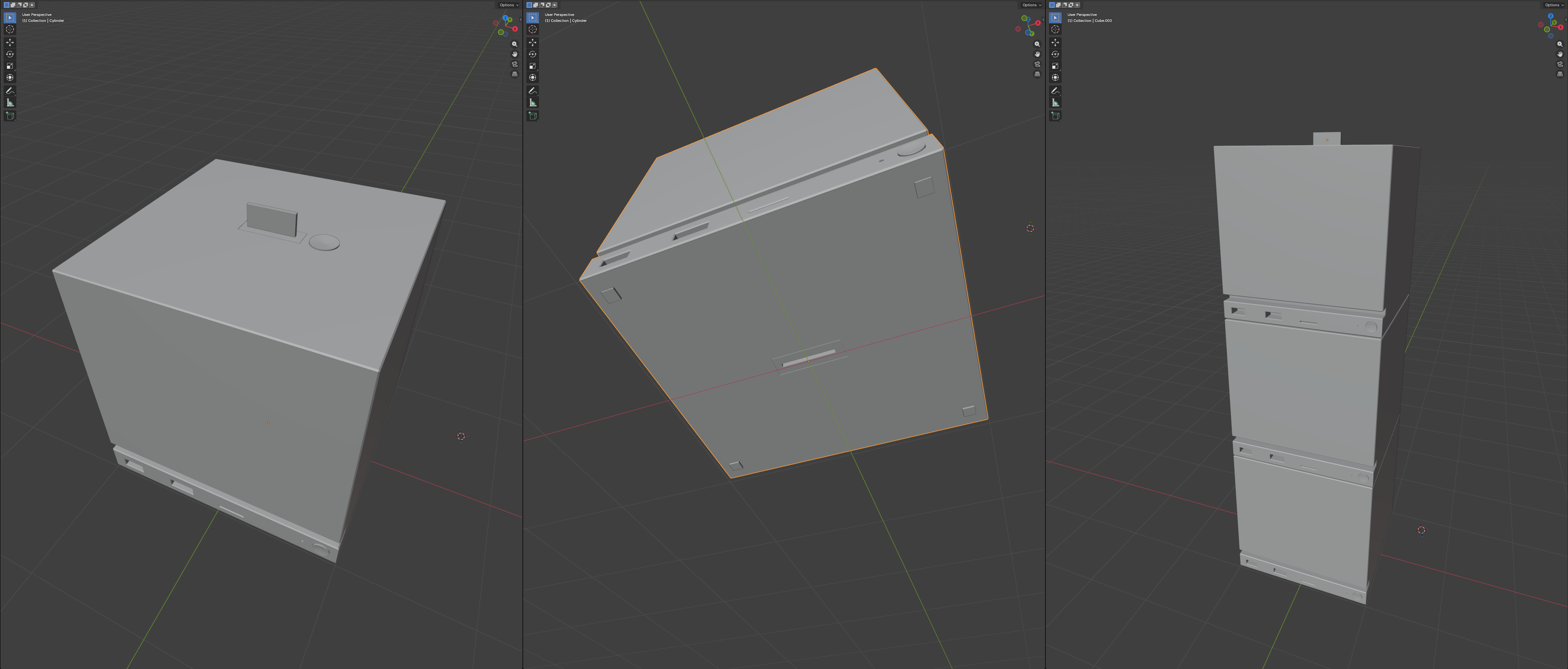Toggle camera view in the left viewport
Screen dimensions: 1568x669
[x=514, y=64]
